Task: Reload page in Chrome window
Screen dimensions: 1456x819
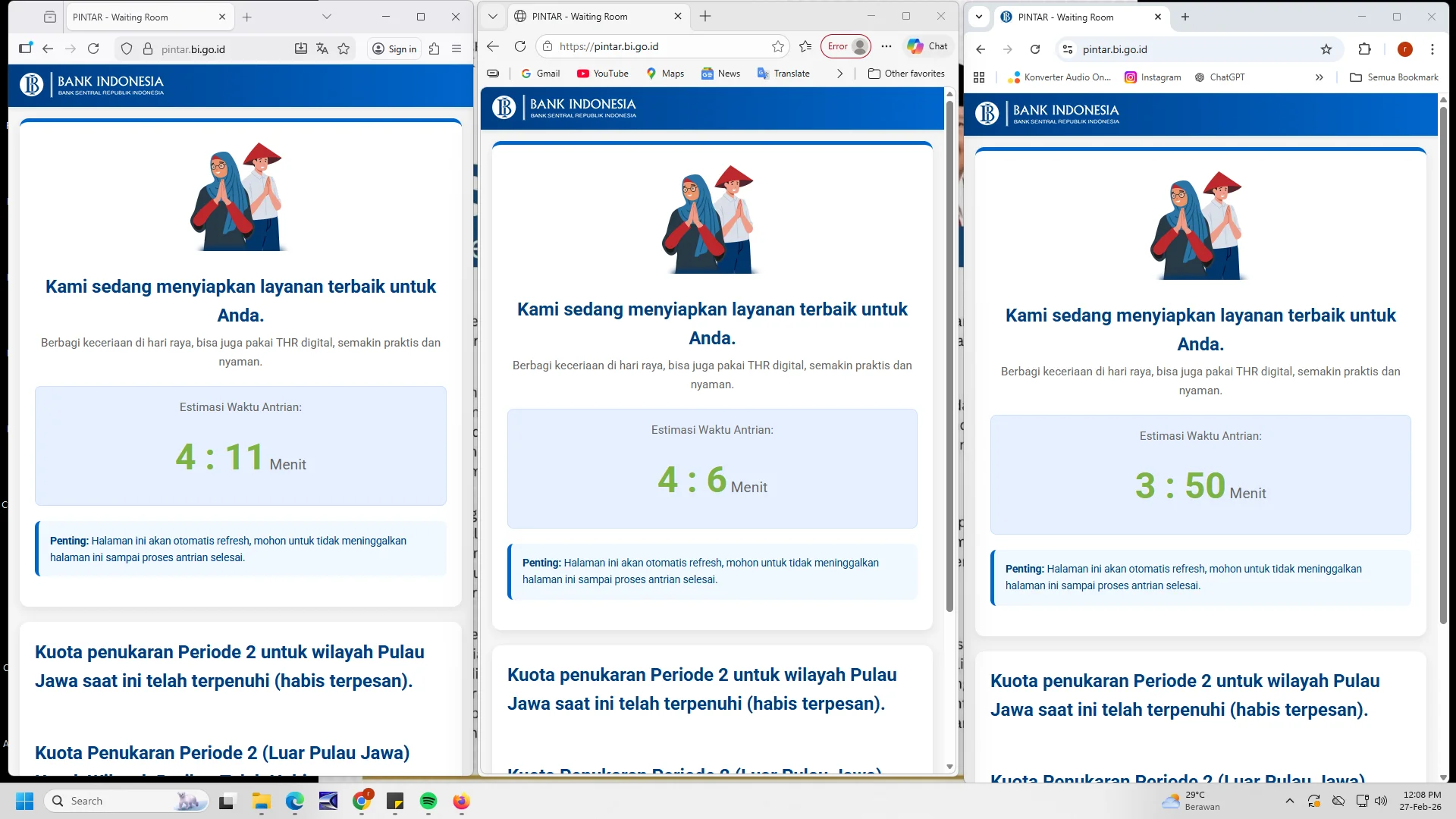Action: click(x=1035, y=49)
